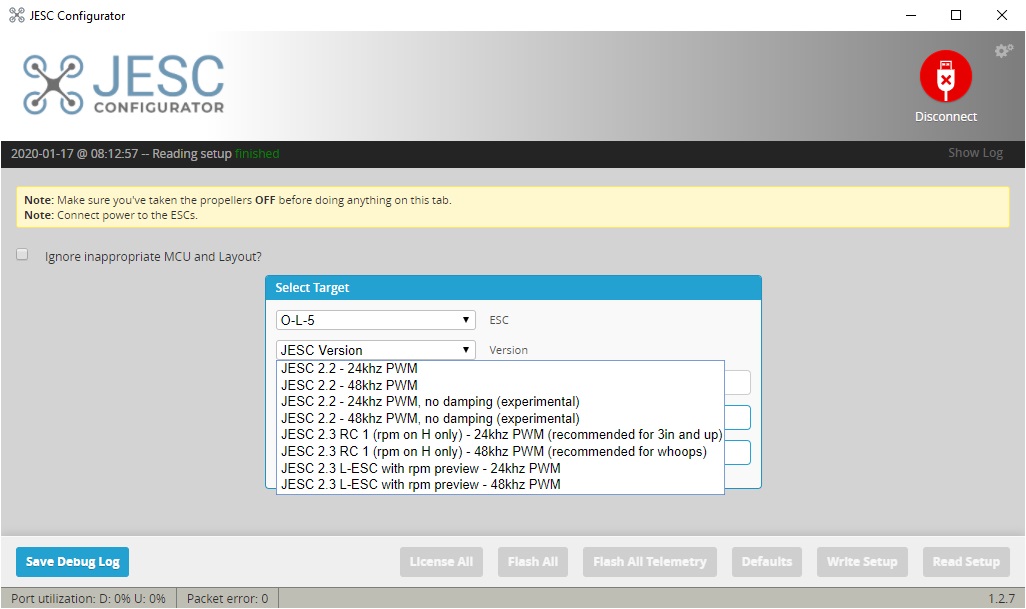Viewport: 1026px width, 609px height.
Task: Click the Select Target panel header
Action: (x=513, y=288)
